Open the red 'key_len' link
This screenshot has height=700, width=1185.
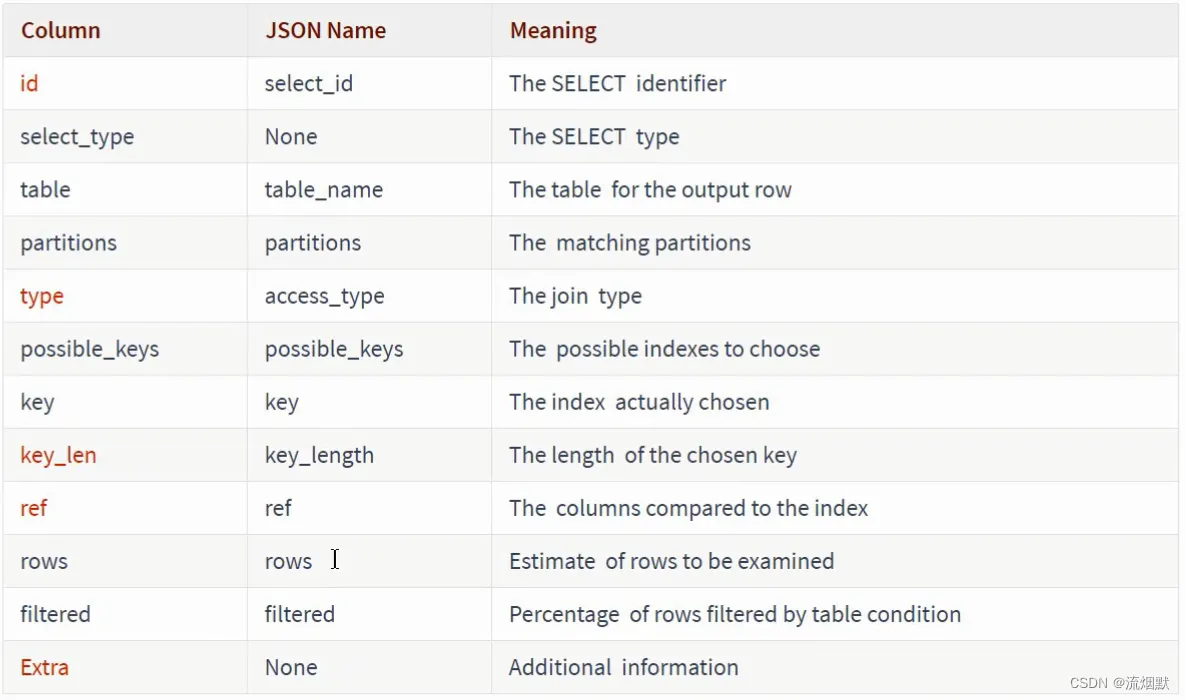(58, 456)
